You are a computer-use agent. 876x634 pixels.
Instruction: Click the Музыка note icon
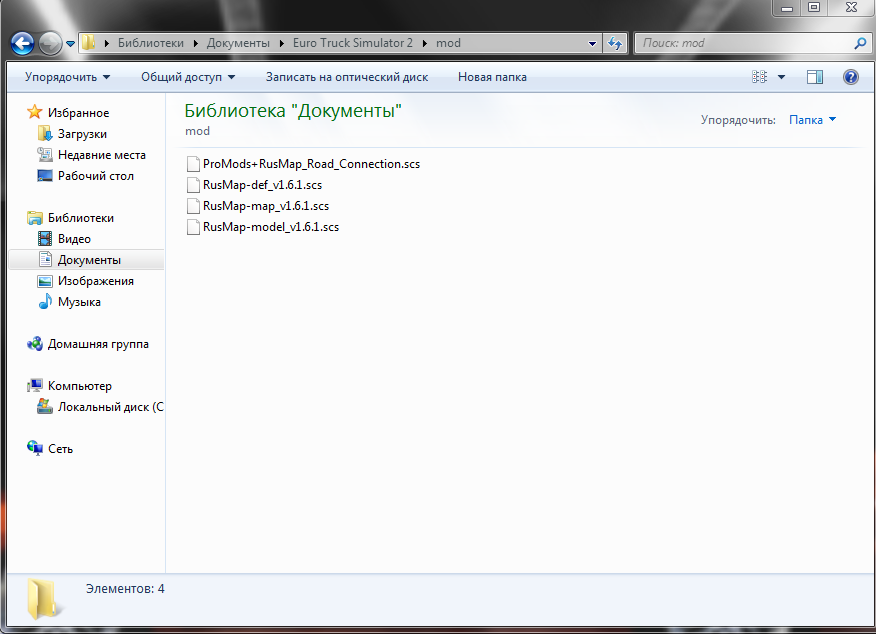click(x=45, y=302)
